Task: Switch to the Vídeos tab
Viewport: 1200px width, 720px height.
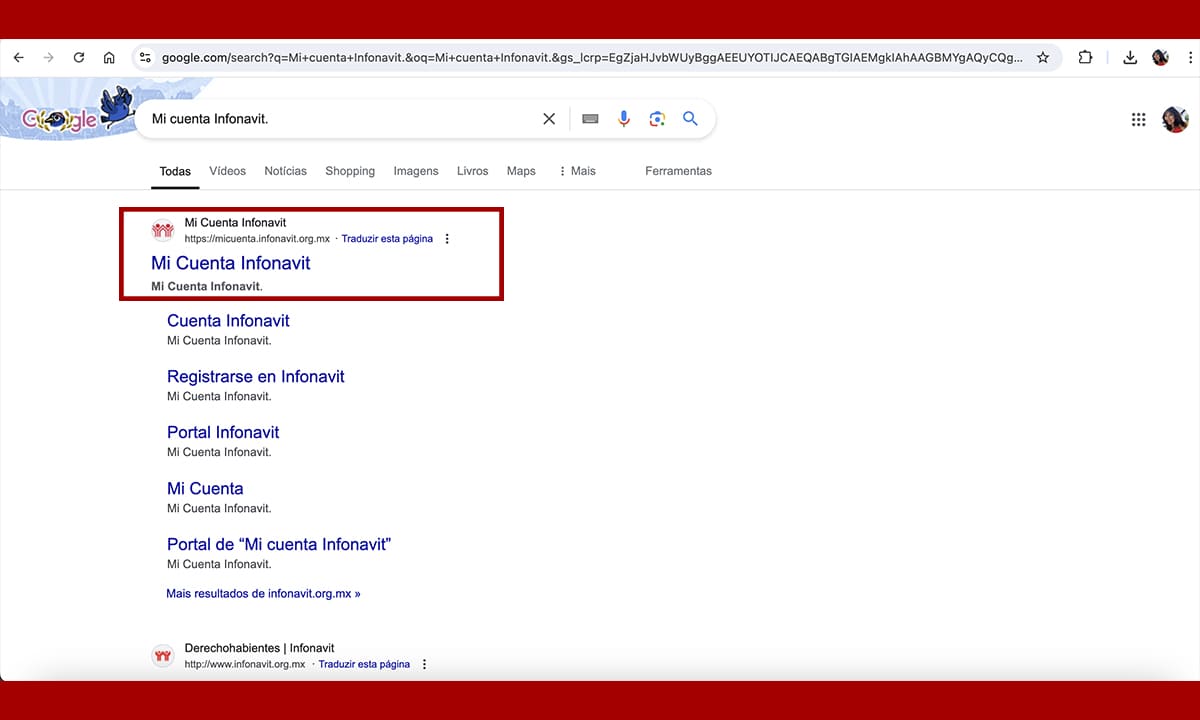Action: click(228, 171)
